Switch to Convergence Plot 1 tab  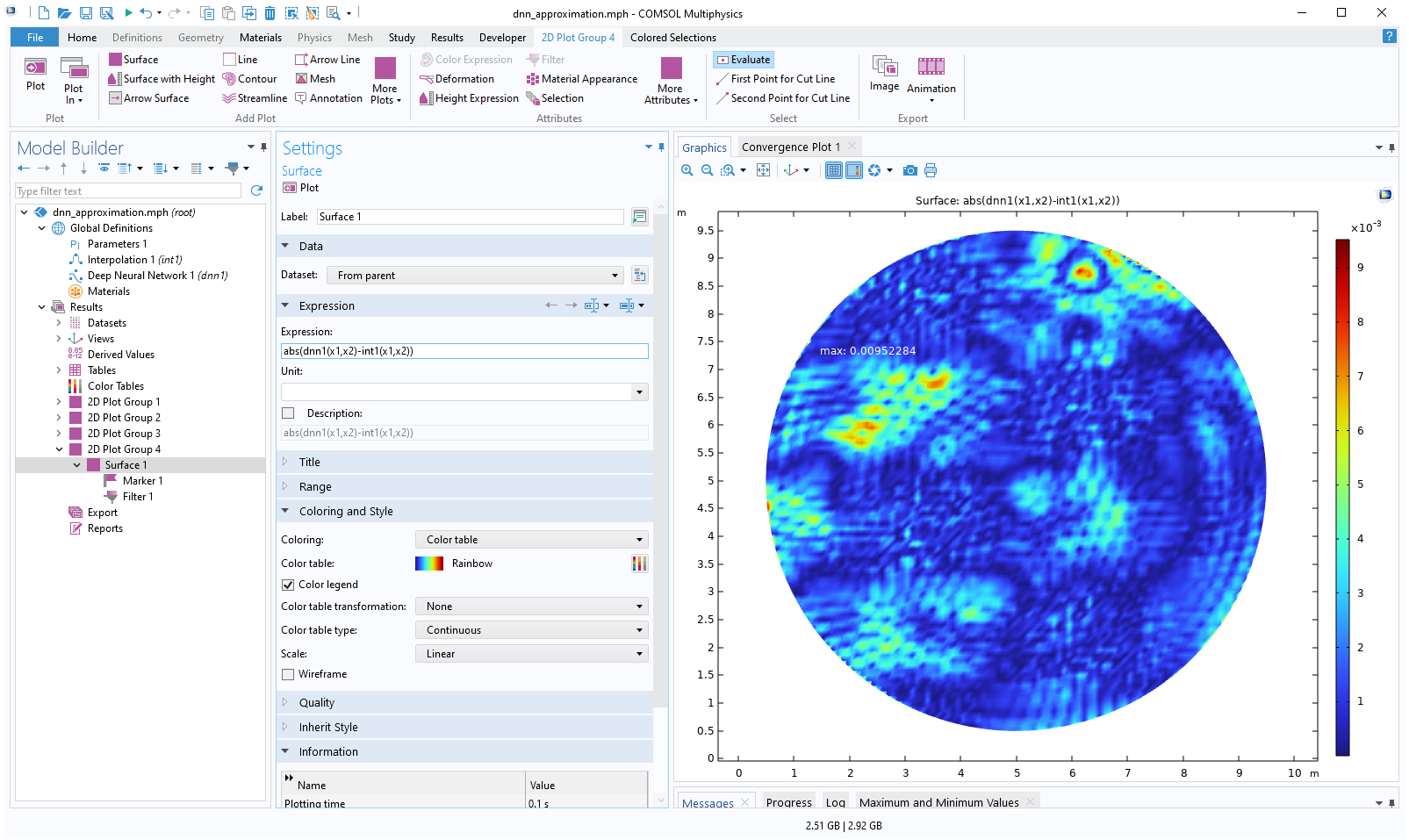(790, 147)
